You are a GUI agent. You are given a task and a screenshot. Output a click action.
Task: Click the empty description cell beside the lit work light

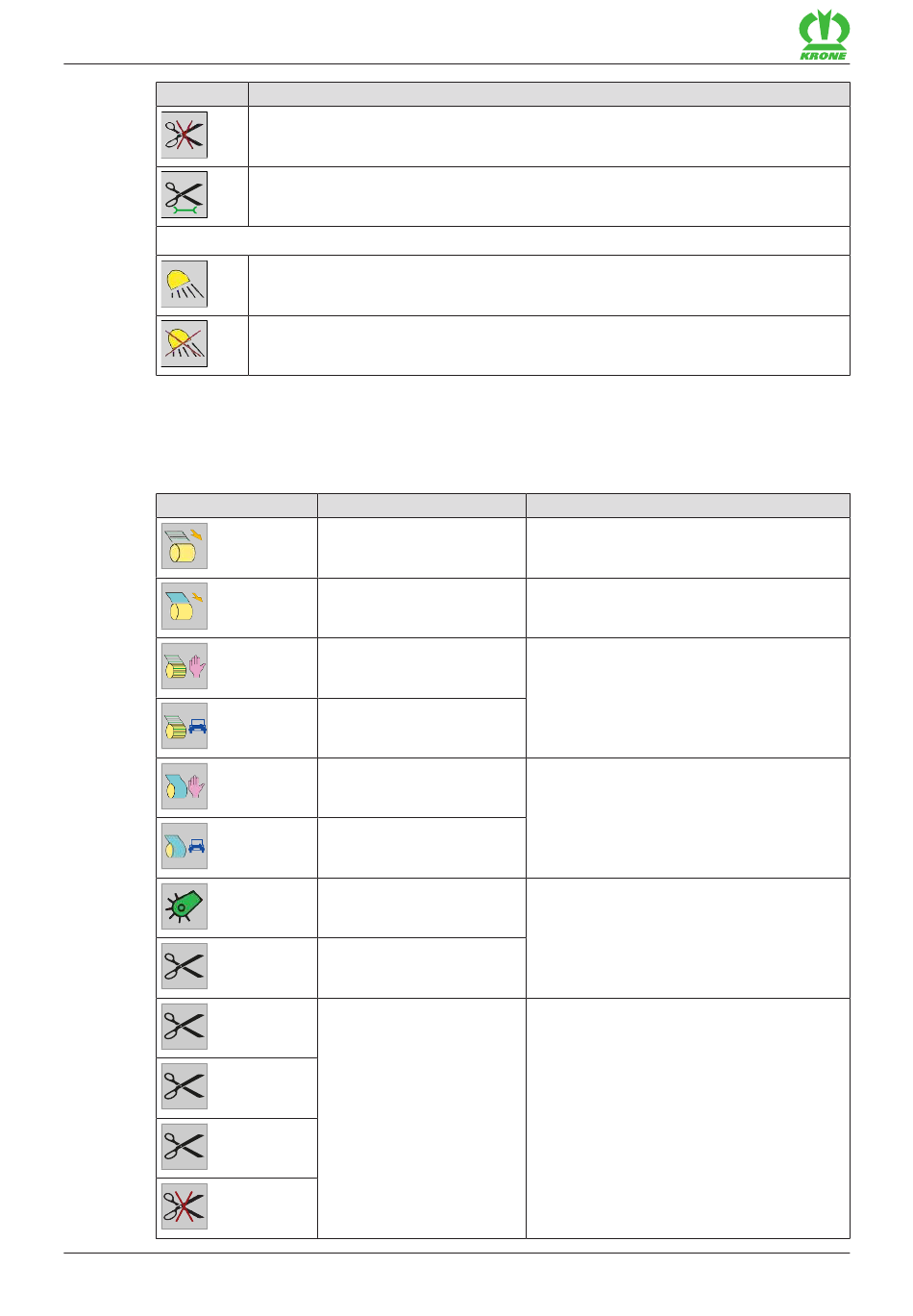[x=549, y=286]
